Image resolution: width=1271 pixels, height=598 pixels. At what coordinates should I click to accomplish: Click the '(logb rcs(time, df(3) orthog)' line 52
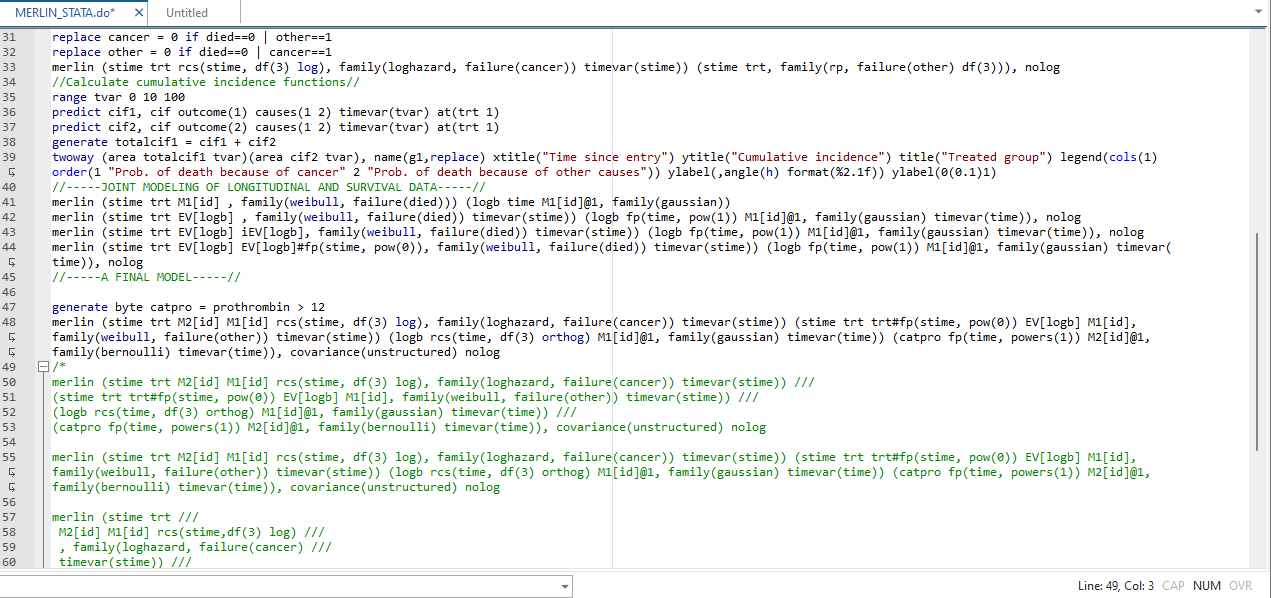314,412
